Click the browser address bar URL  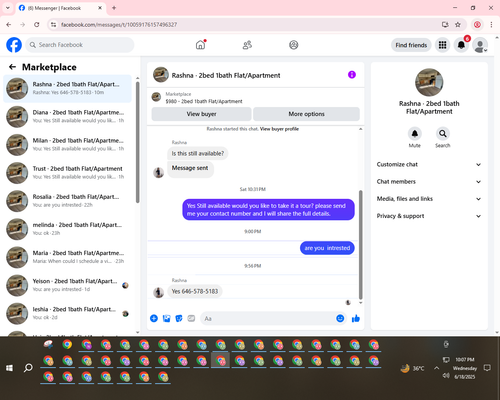click(119, 25)
